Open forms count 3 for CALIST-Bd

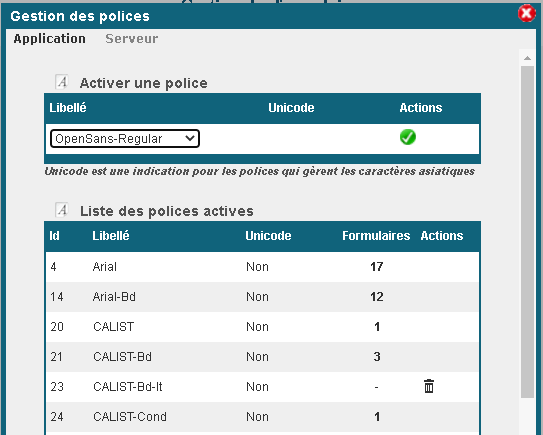pyautogui.click(x=377, y=357)
